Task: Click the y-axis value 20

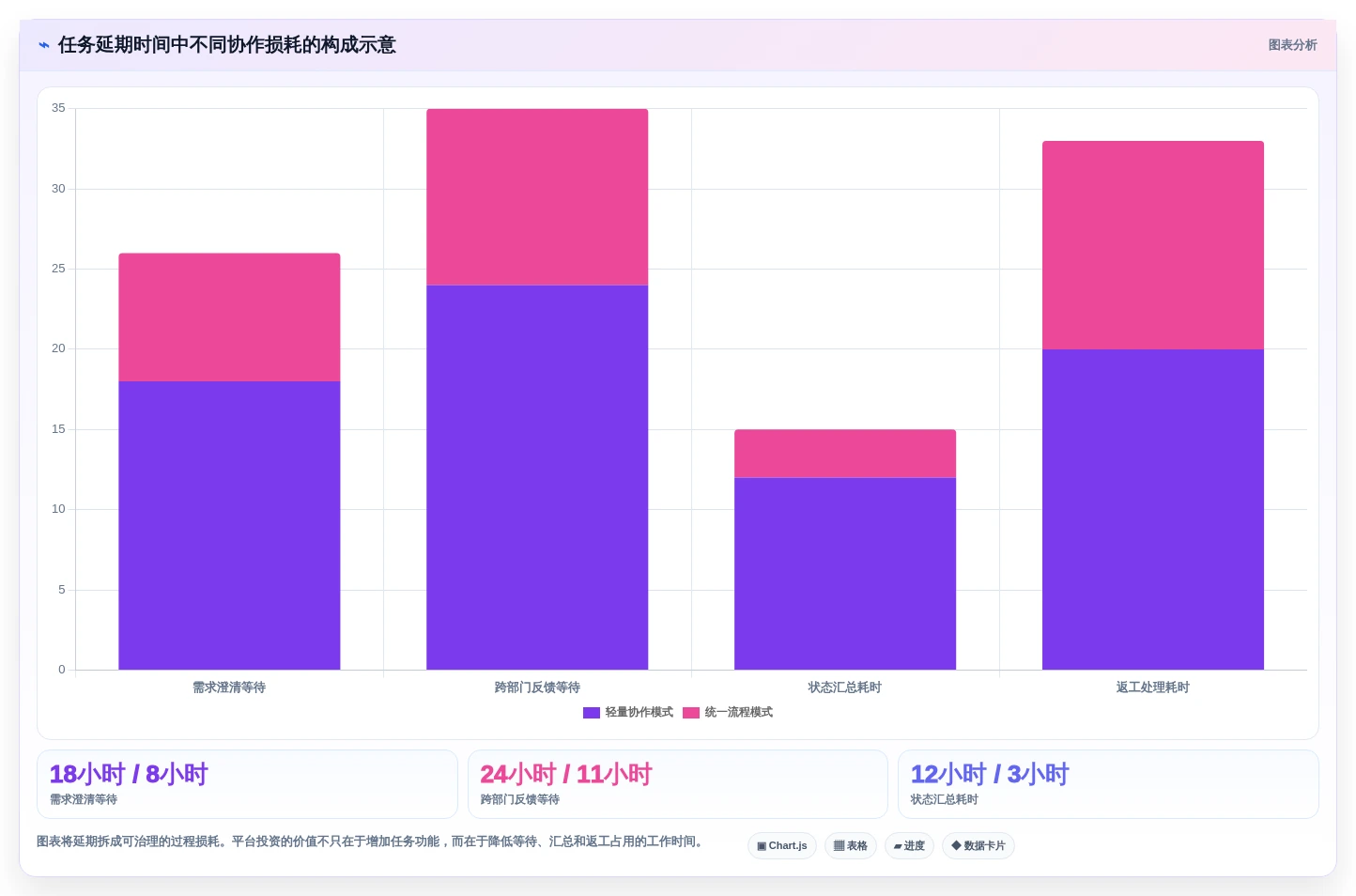Action: pos(58,348)
